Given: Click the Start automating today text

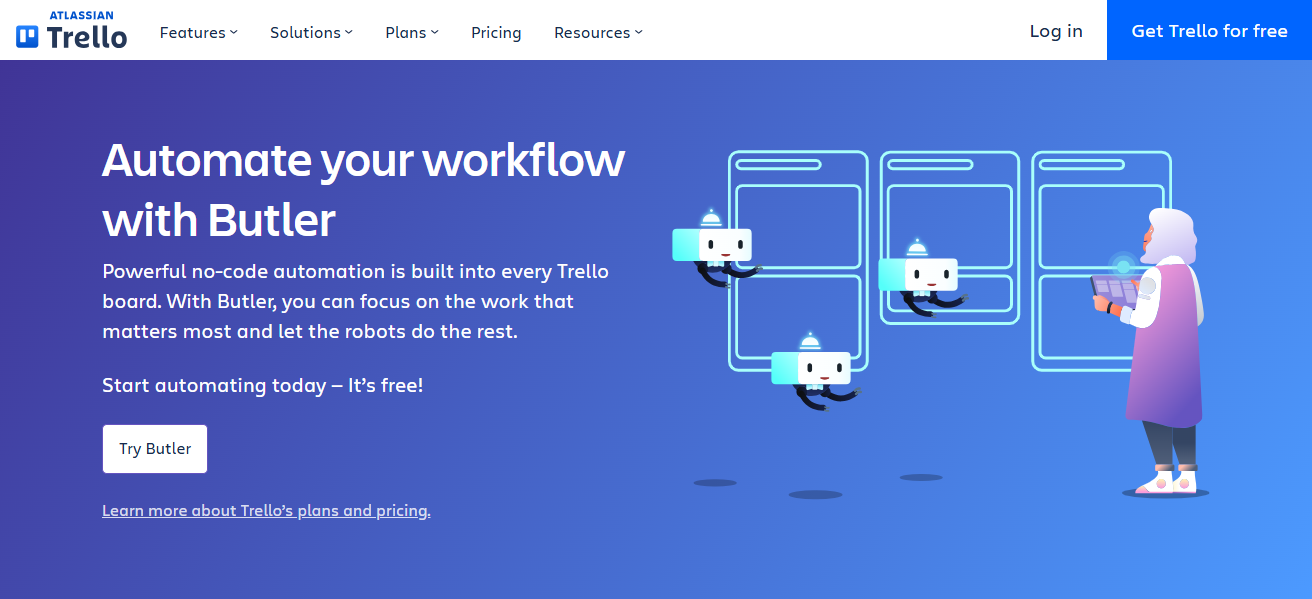Looking at the screenshot, I should tap(263, 385).
